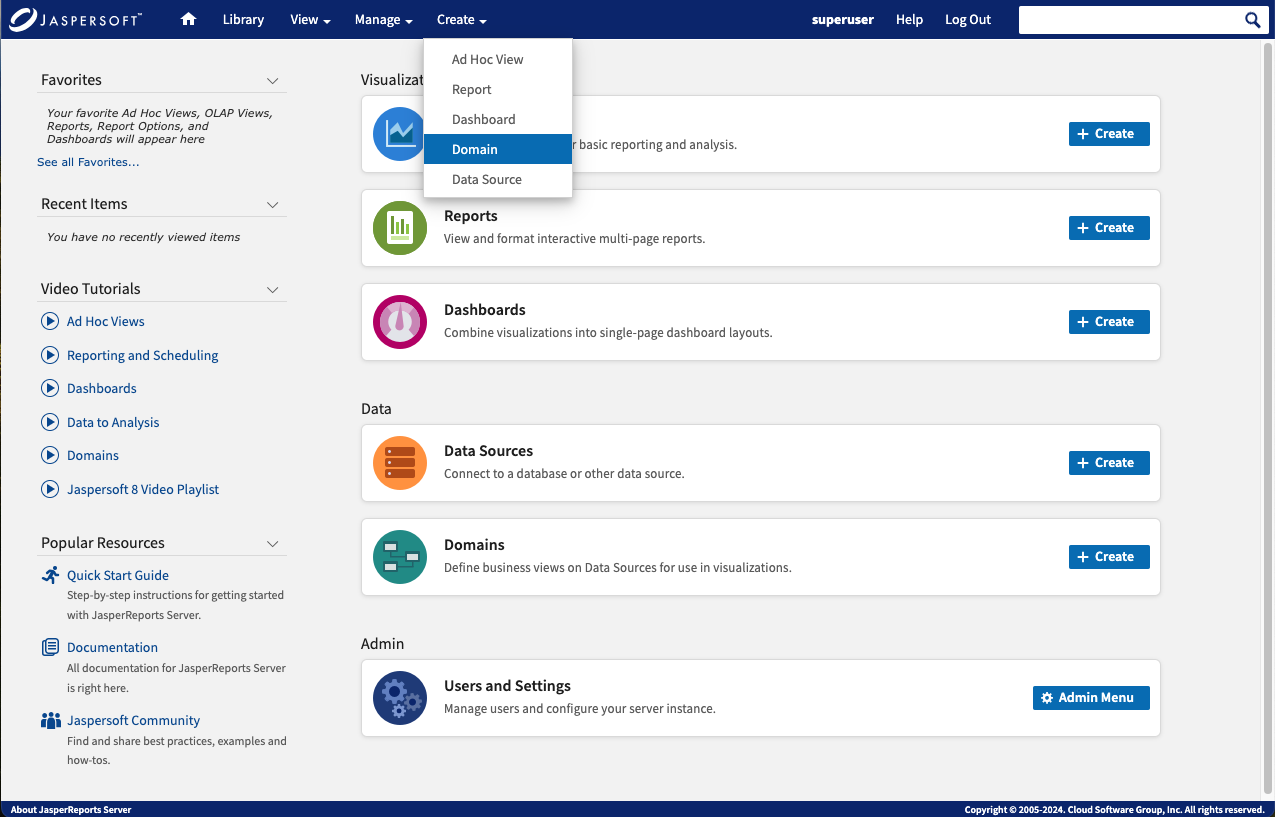1275x817 pixels.
Task: Open Reporting and Scheduling tutorial link
Action: (142, 355)
